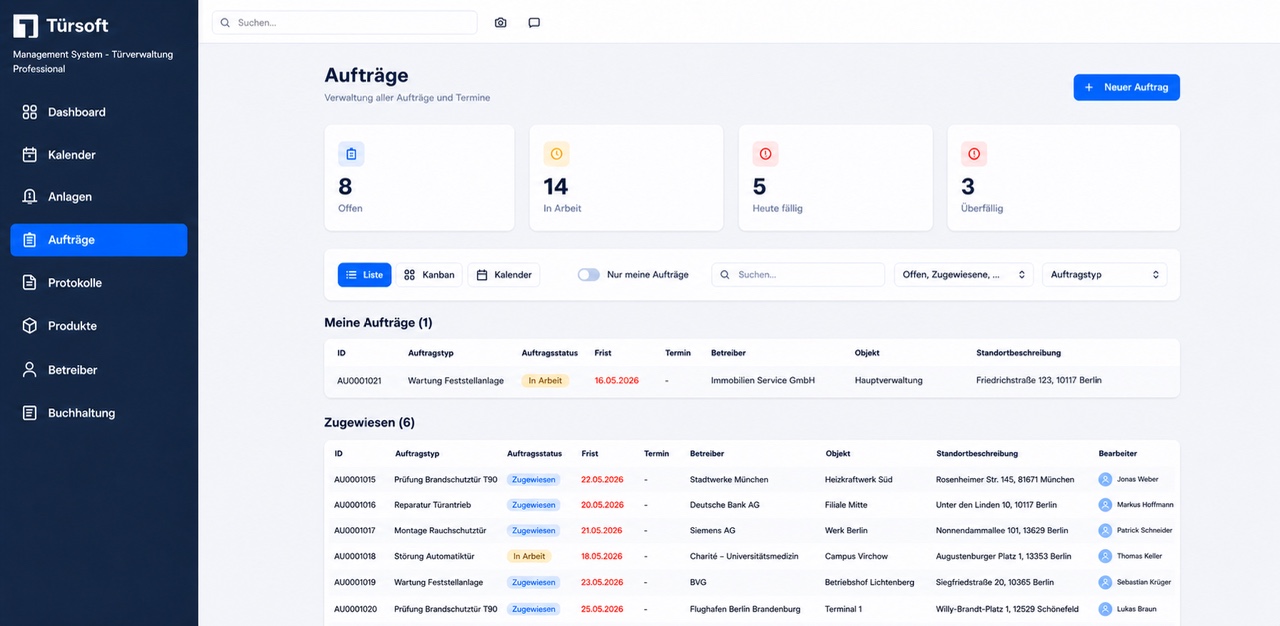The width and height of the screenshot is (1280, 626).
Task: Go to Kalender in the sidebar
Action: tap(98, 155)
